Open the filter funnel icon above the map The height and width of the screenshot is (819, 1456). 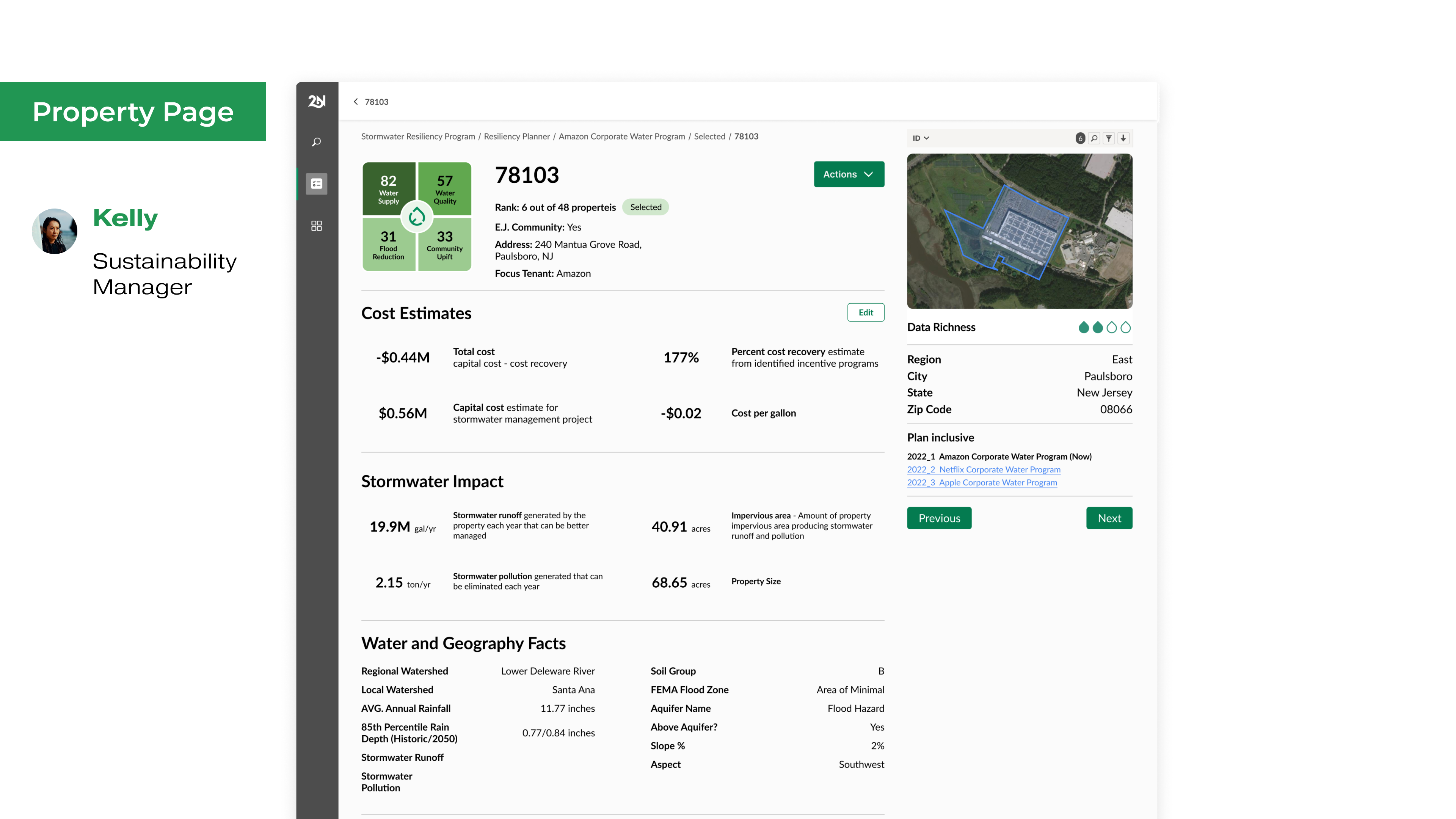point(1109,138)
